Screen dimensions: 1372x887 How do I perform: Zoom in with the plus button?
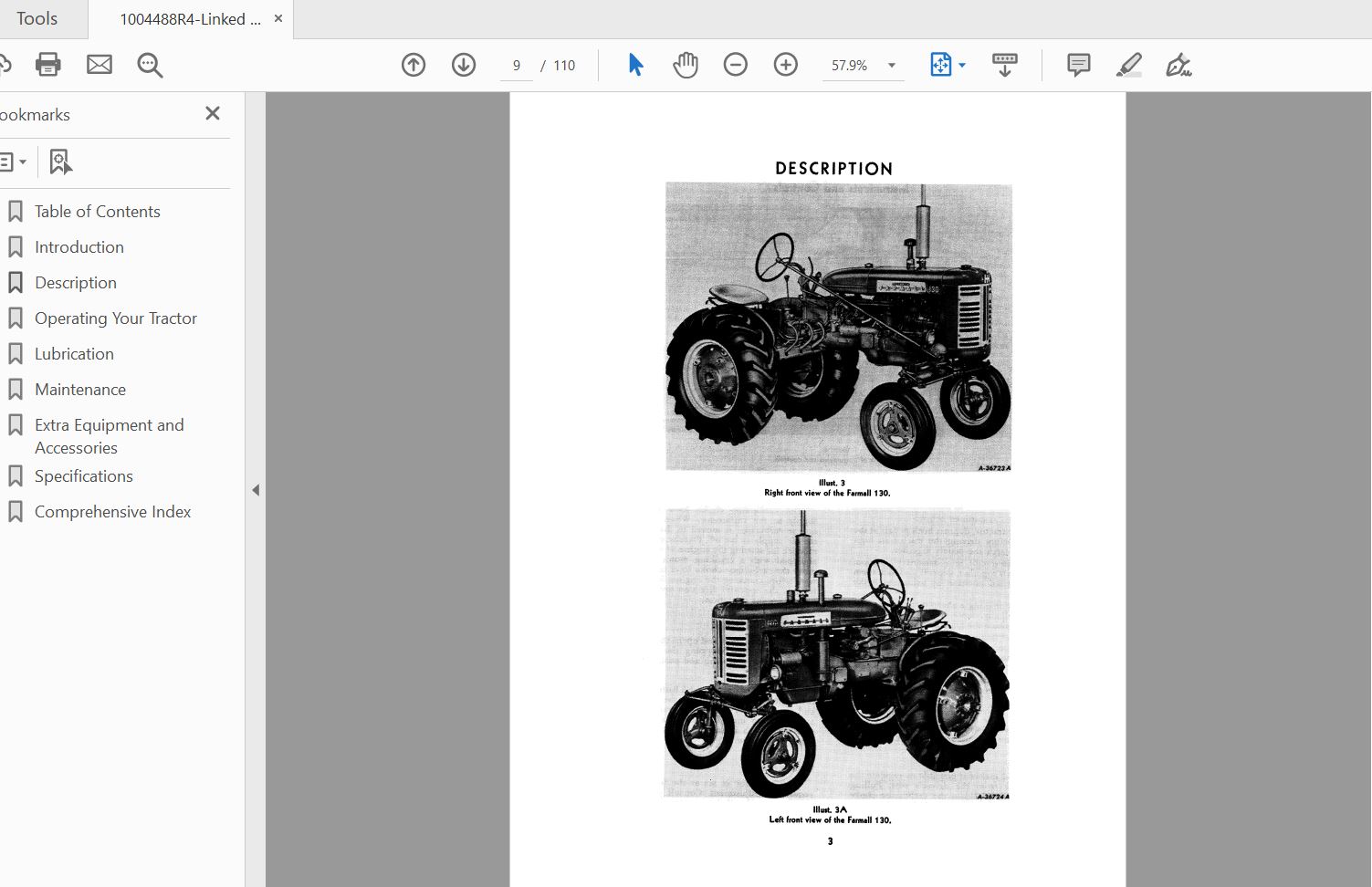(x=786, y=65)
